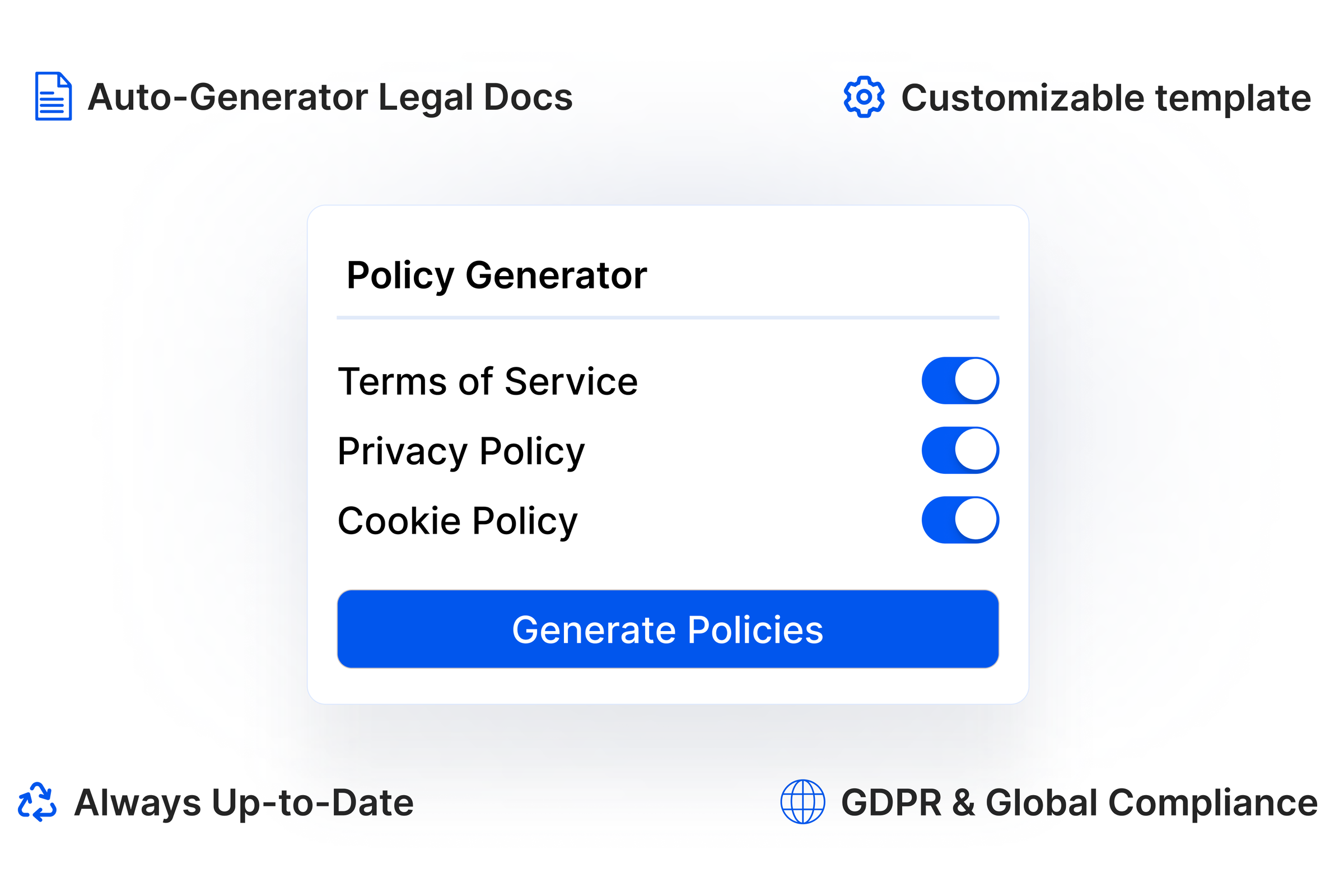The height and width of the screenshot is (896, 1344).
Task: Click empty card space right of Policy Generator
Action: 829,276
